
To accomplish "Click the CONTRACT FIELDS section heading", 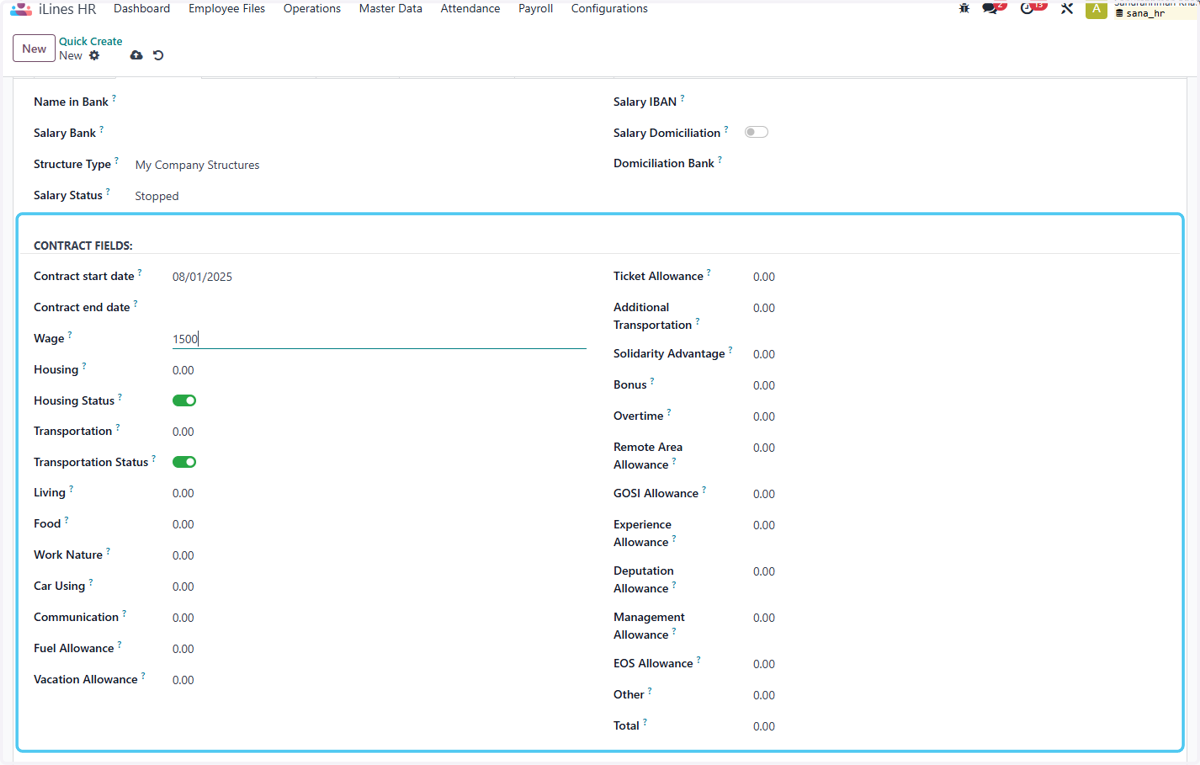I will tap(83, 245).
